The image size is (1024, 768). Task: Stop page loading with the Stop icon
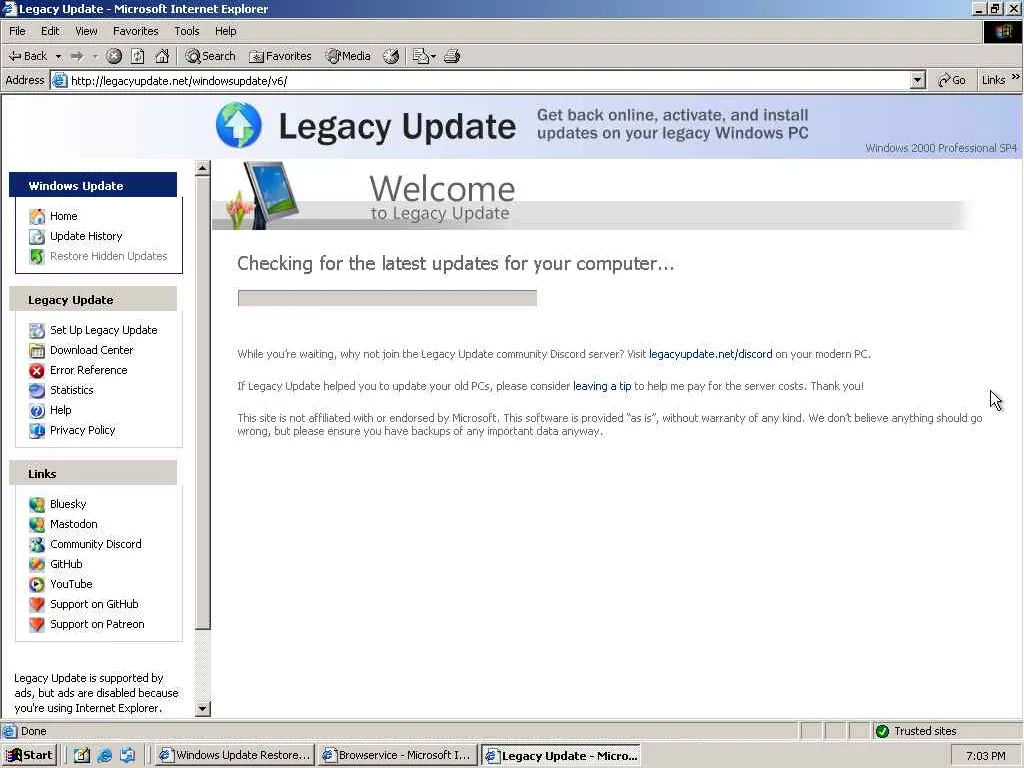pos(114,56)
